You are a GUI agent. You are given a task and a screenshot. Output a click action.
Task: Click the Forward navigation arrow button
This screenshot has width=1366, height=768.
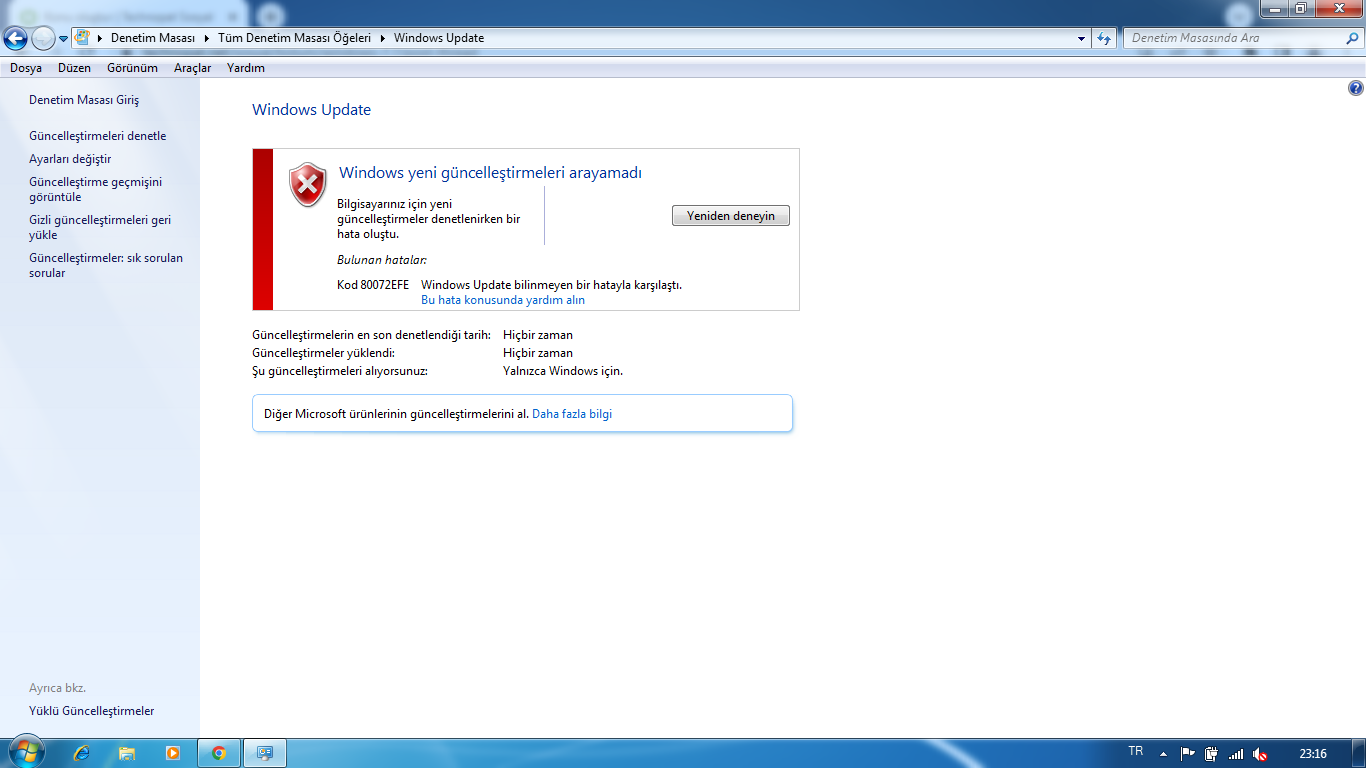(x=43, y=39)
